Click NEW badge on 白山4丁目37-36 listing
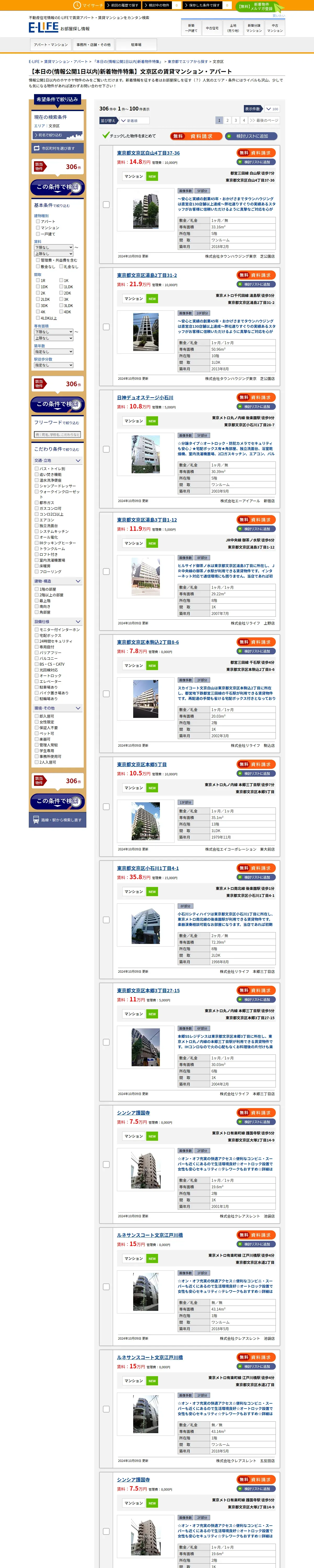This screenshot has width=314, height=1568. (x=152, y=176)
